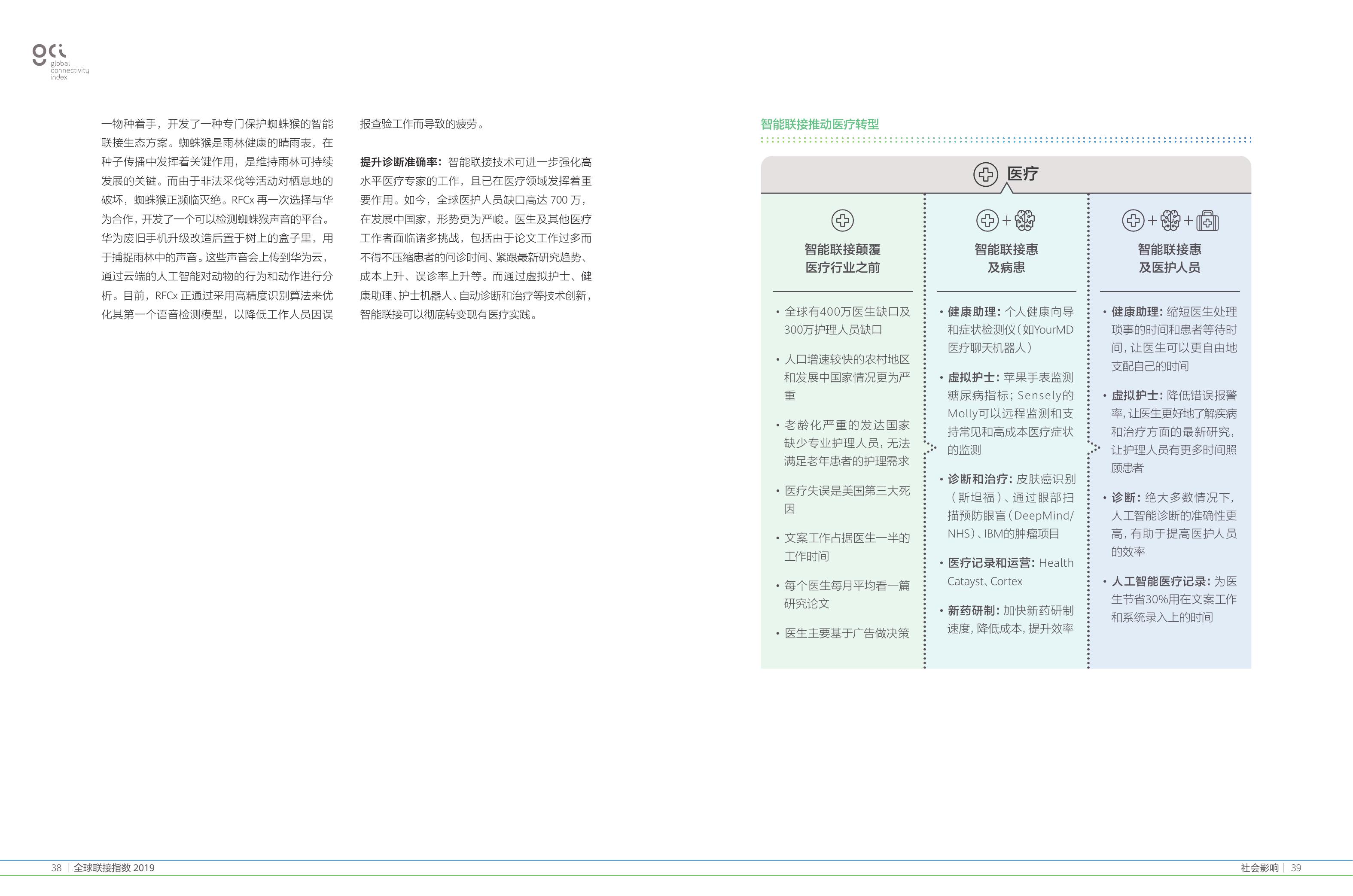The width and height of the screenshot is (1353, 896).
Task: Click bullet 人口增速较快的农村地区
Action: (843, 377)
